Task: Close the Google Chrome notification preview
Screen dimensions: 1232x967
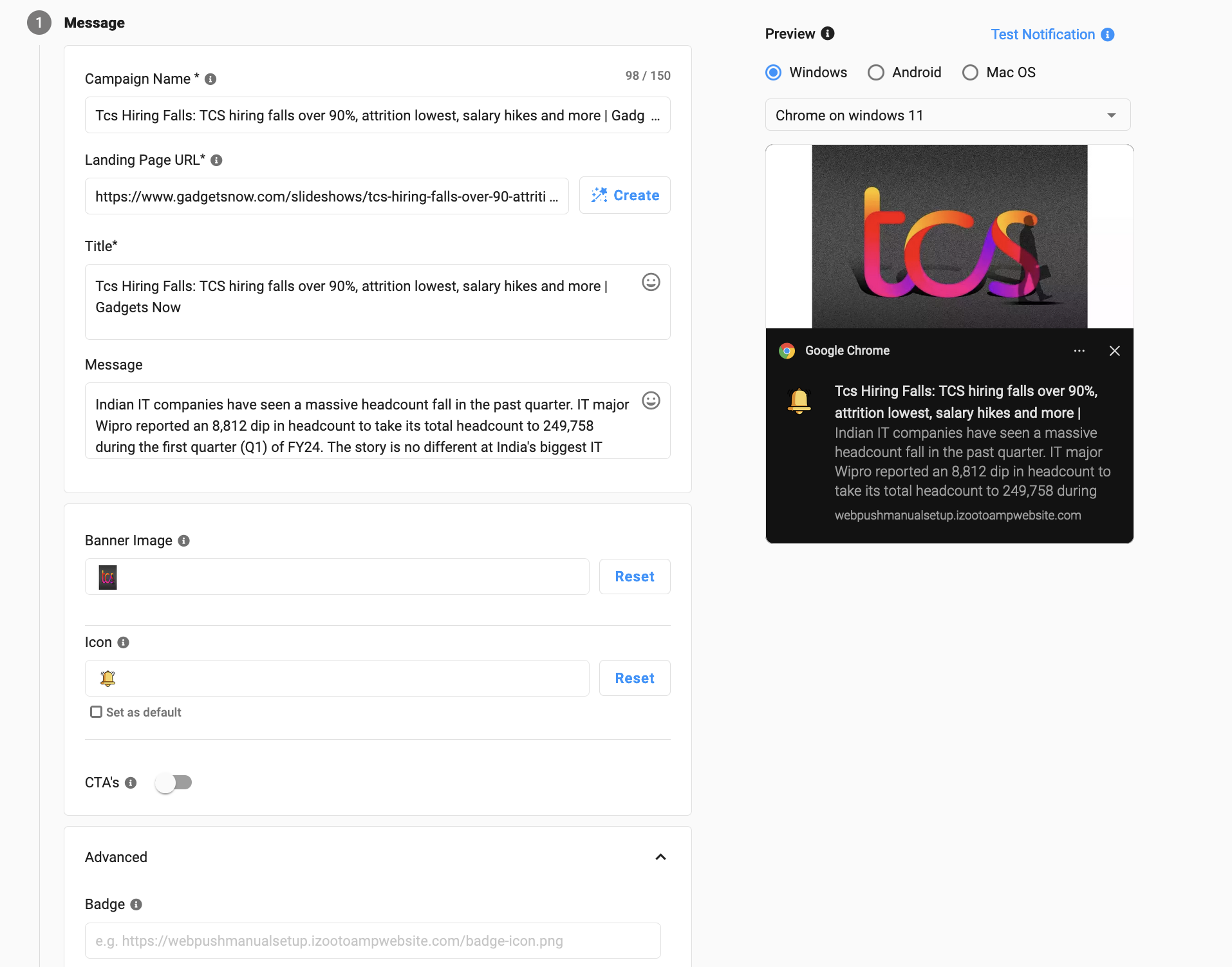Action: point(1115,351)
